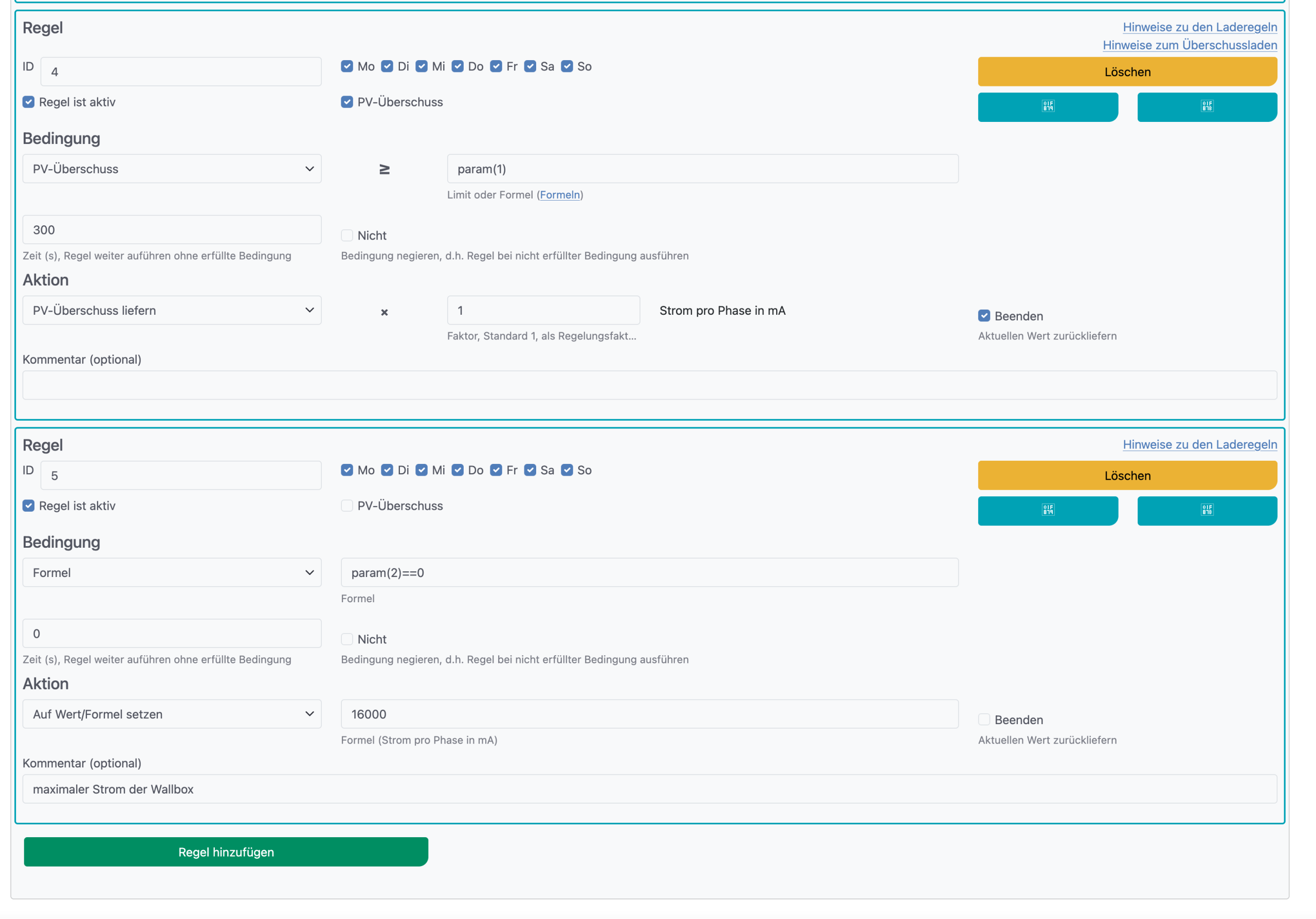Click the 'param(2)==0' formula field
1316x919 pixels.
click(649, 573)
